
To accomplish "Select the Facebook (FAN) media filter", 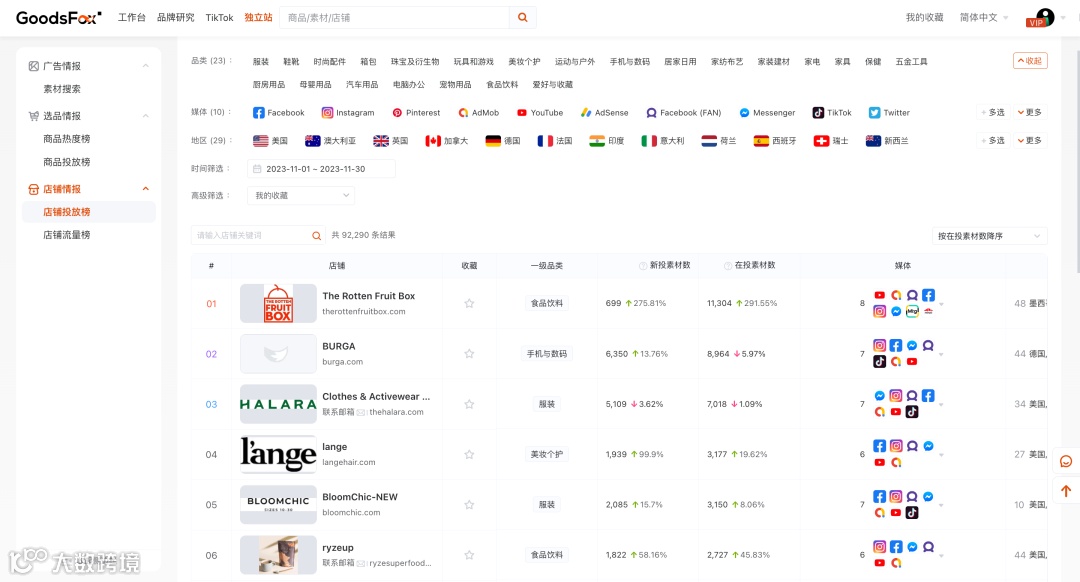I will tap(683, 113).
